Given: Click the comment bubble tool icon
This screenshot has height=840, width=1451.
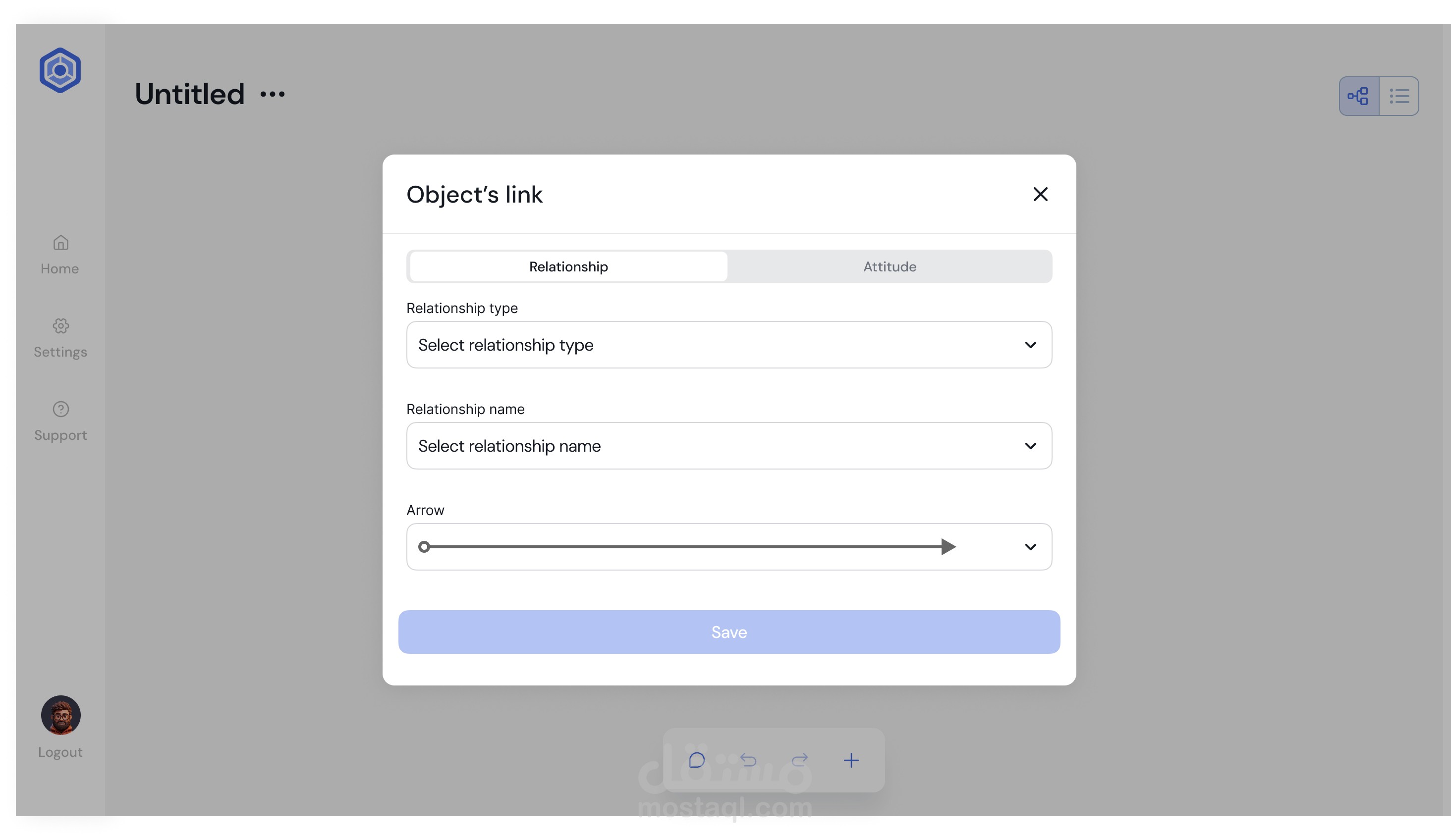Looking at the screenshot, I should coord(697,760).
